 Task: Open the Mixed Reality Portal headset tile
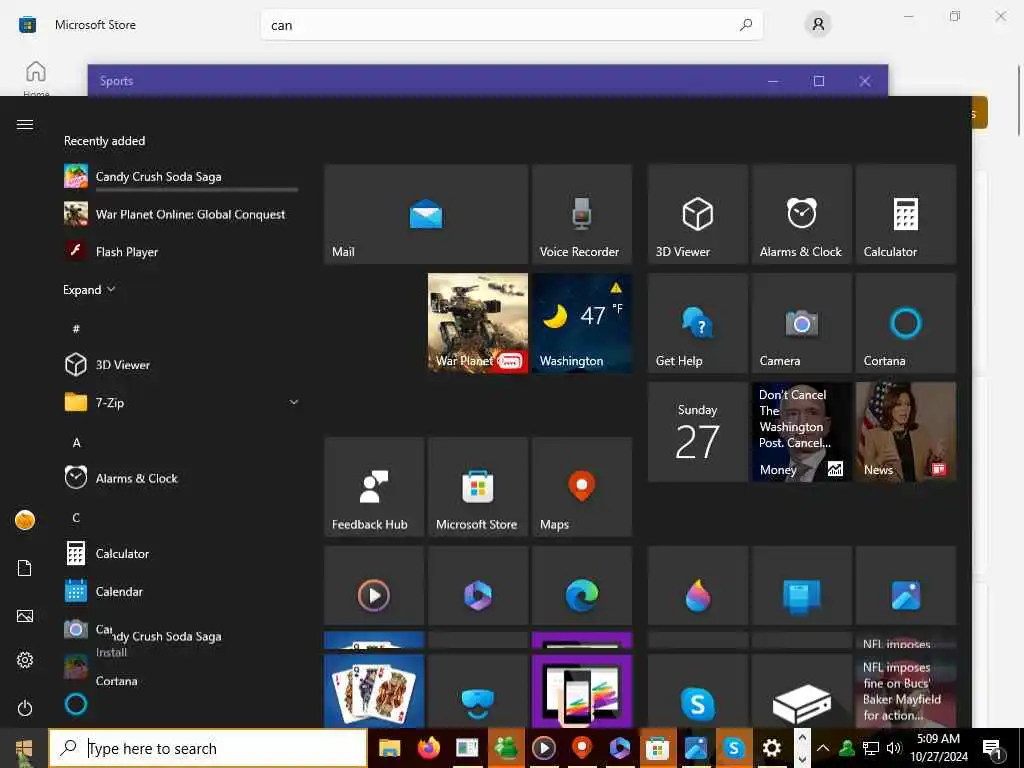point(477,691)
